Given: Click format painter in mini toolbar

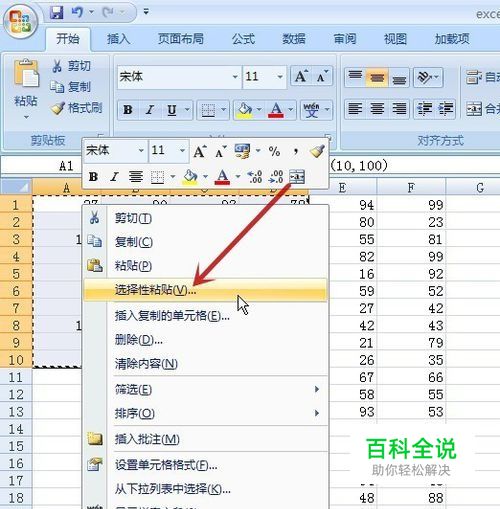Looking at the screenshot, I should [x=317, y=151].
